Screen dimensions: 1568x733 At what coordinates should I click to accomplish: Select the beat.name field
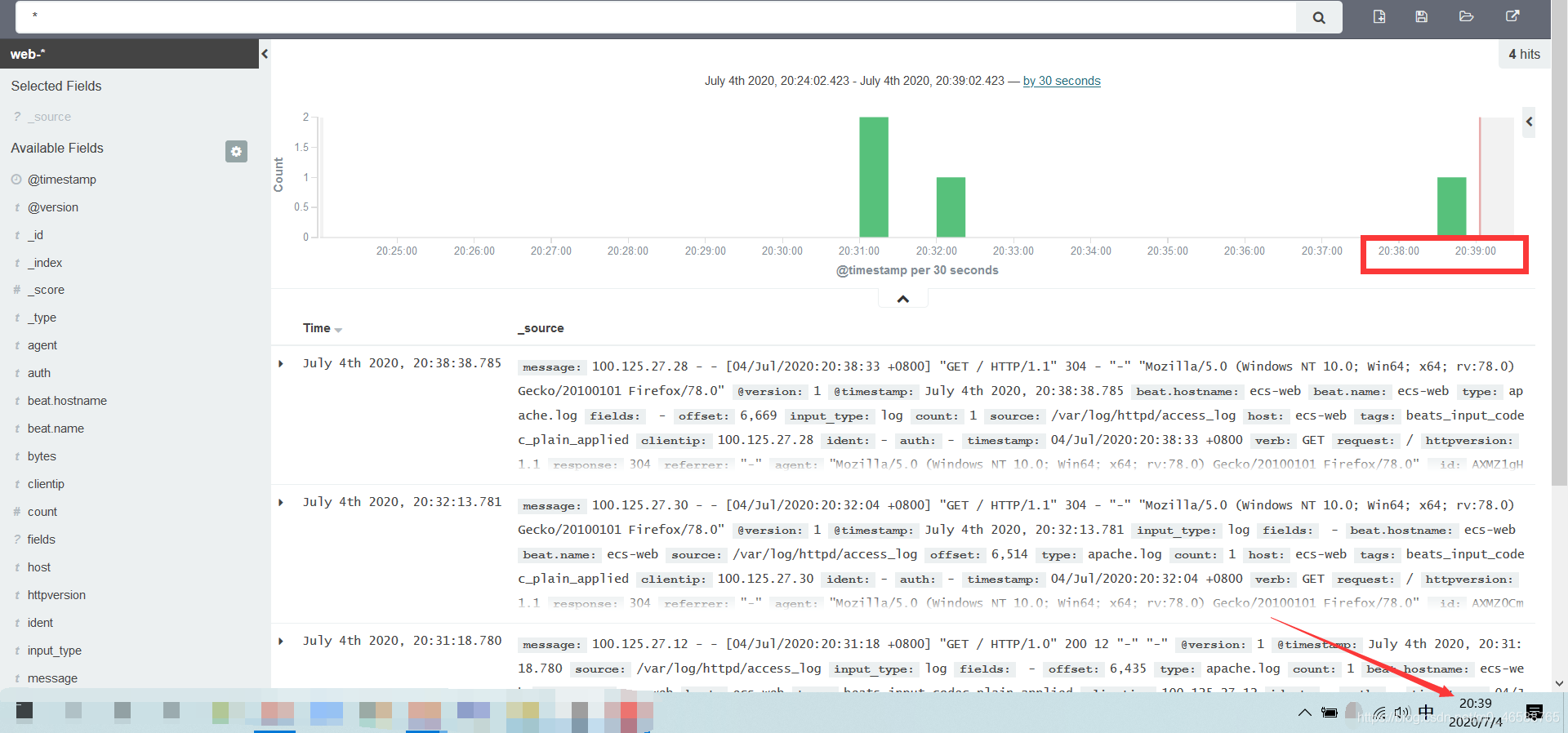coord(56,429)
